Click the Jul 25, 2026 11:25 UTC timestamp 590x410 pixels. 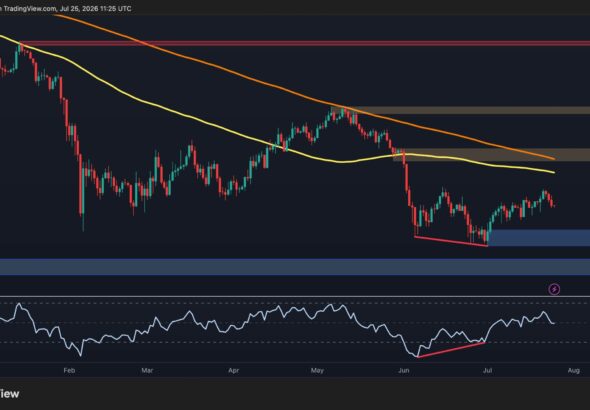tap(96, 8)
